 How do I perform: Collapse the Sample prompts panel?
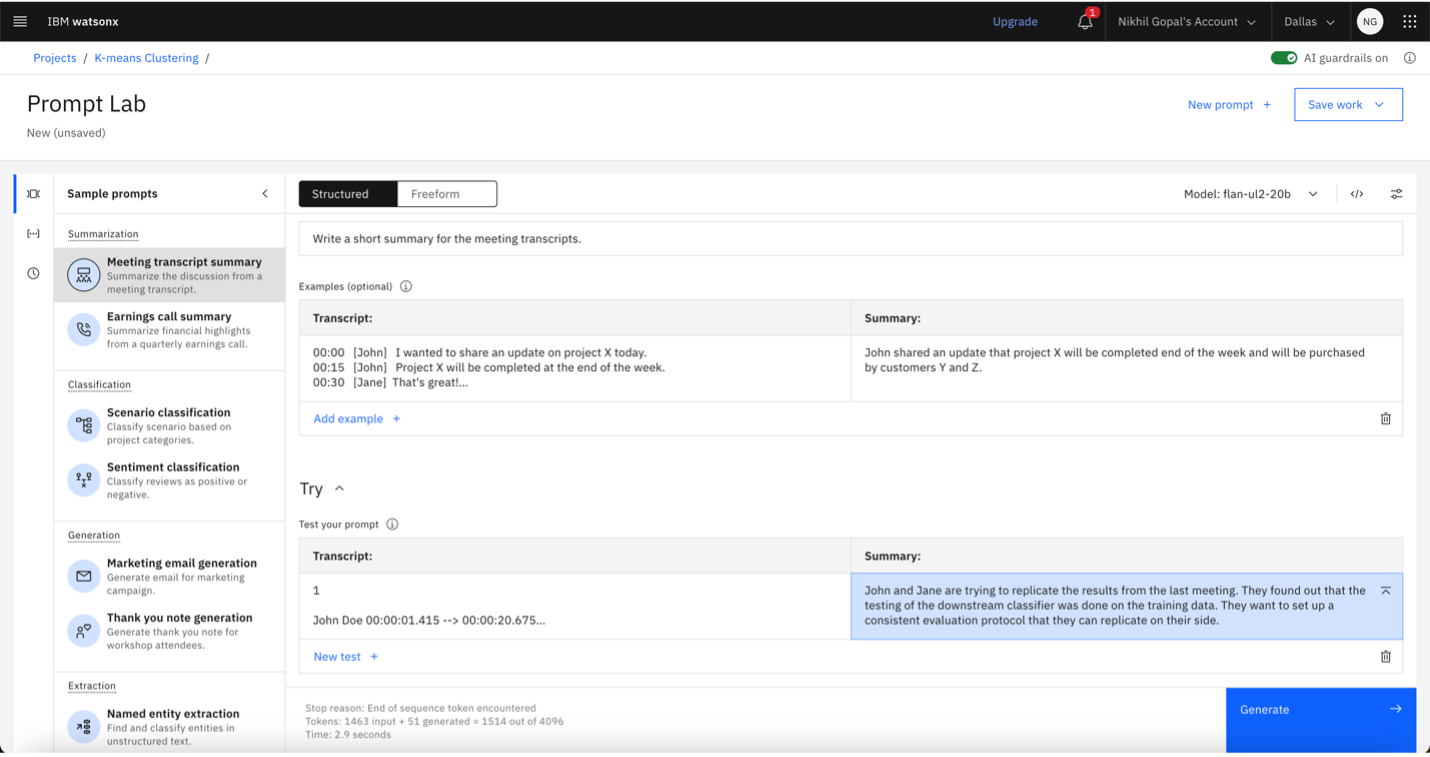265,194
